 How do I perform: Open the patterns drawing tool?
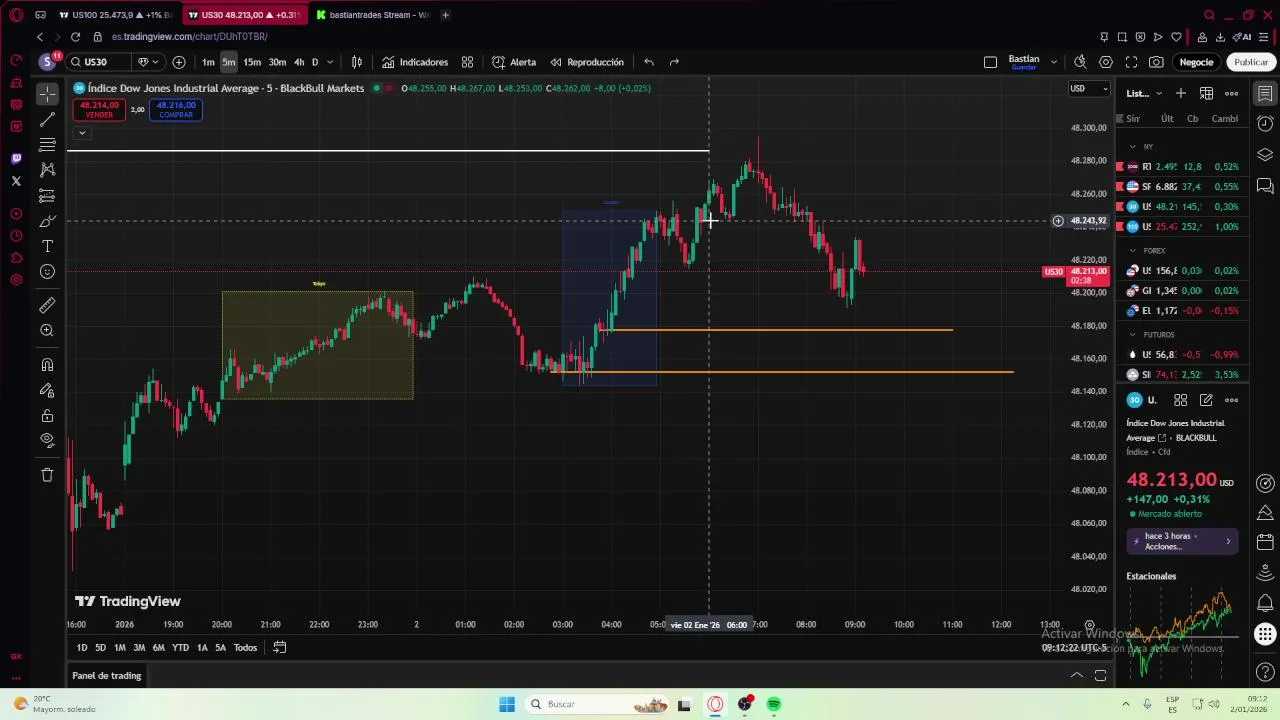tap(47, 170)
